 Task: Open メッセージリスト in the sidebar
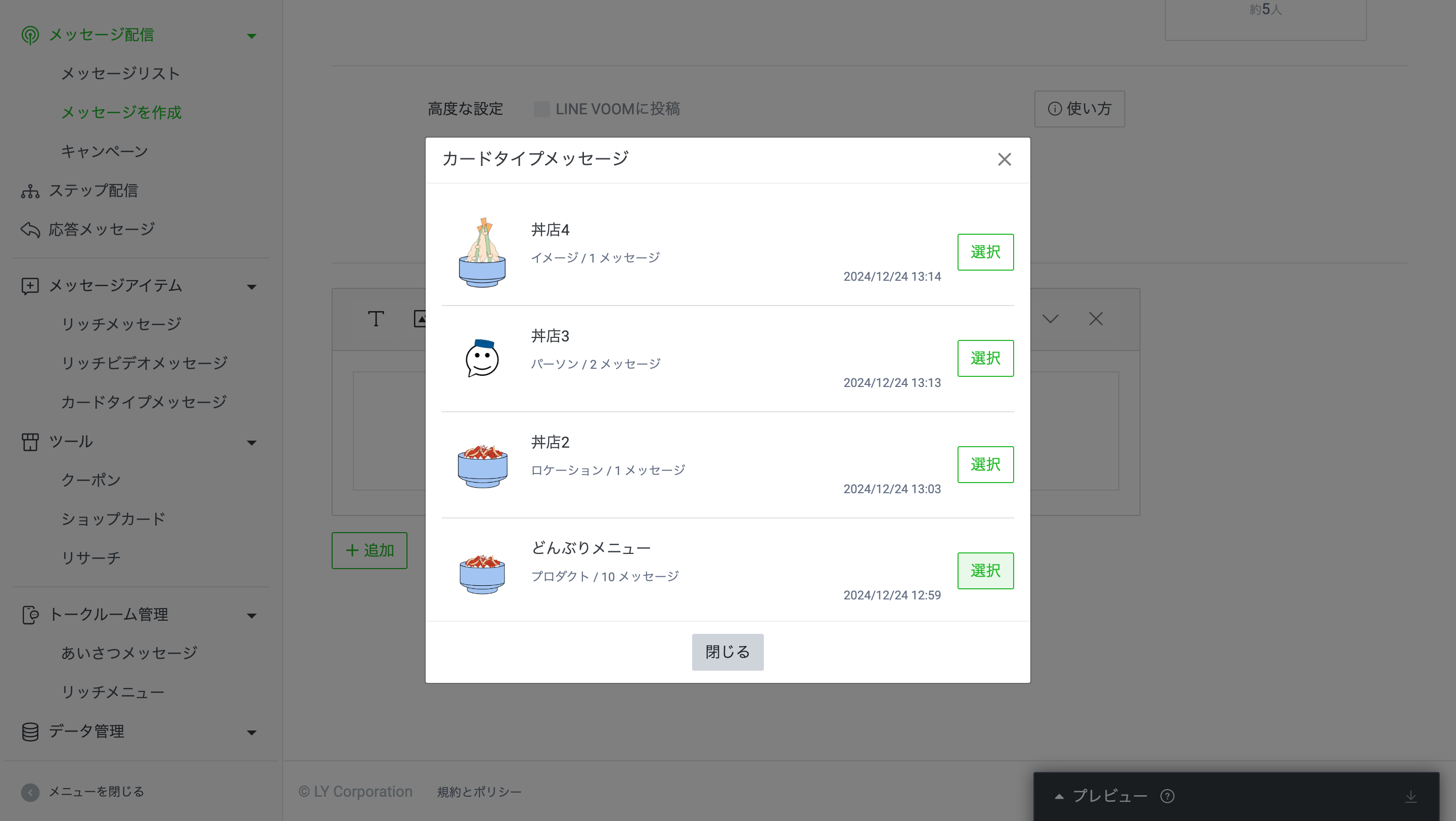[120, 73]
